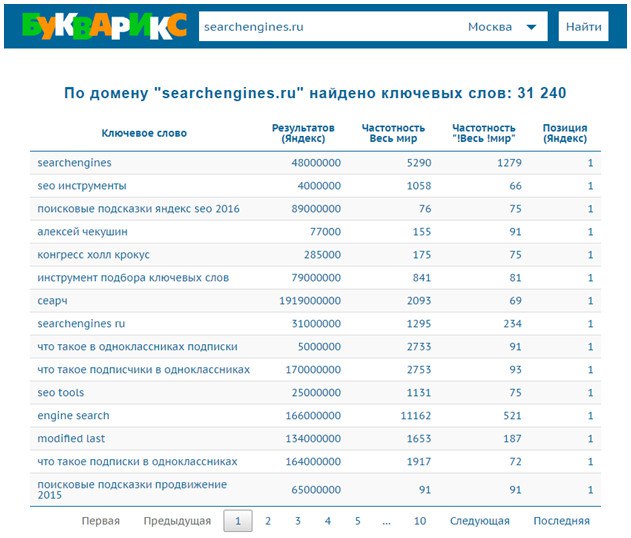Go to page 2

coord(268,521)
